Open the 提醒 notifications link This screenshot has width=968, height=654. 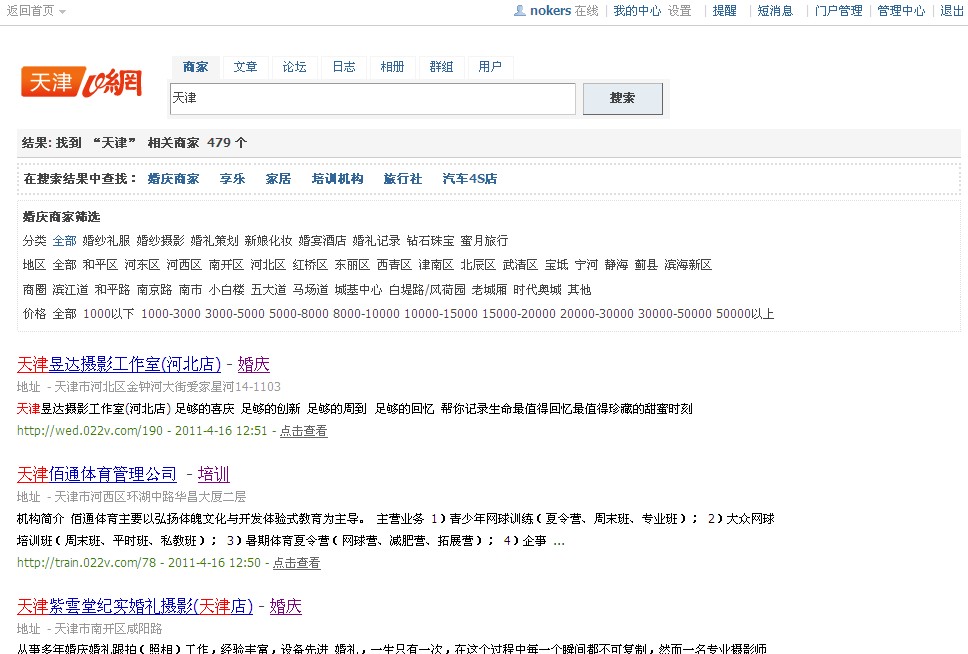pyautogui.click(x=725, y=11)
